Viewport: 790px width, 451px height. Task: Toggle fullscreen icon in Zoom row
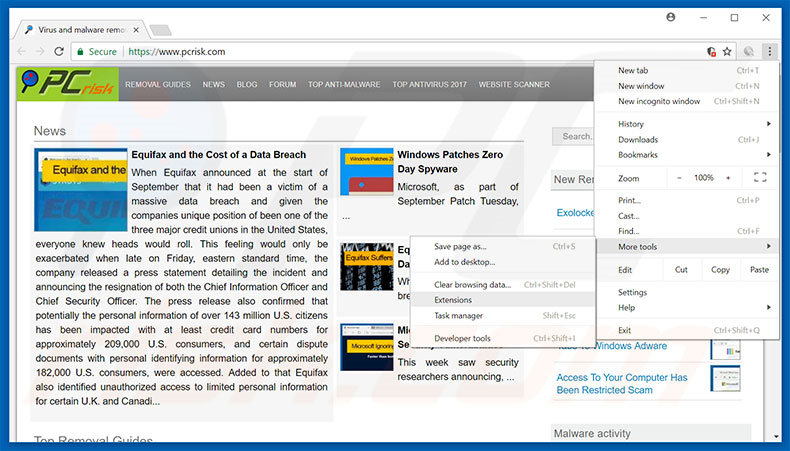(x=760, y=177)
